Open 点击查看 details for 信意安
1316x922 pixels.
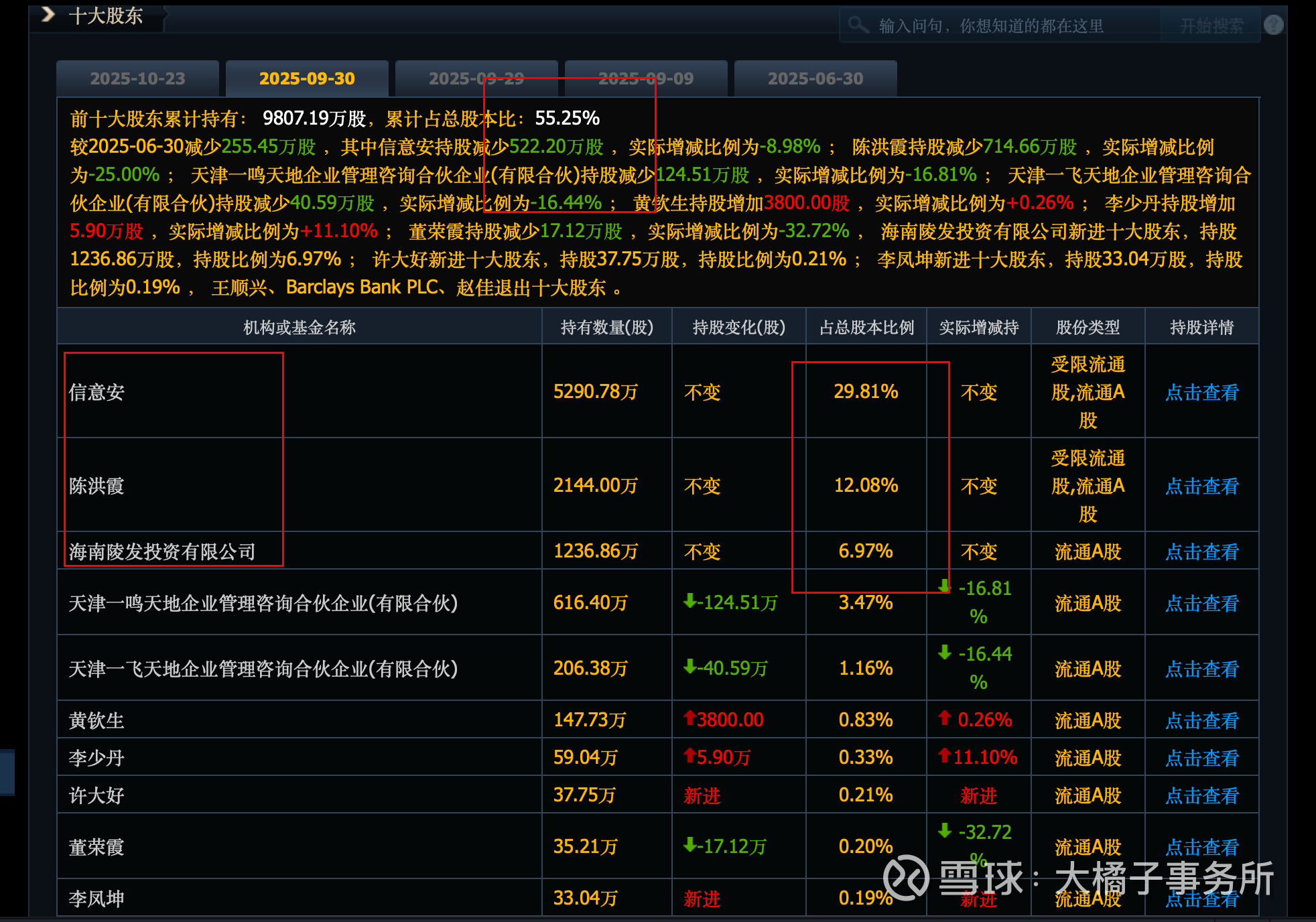(x=1201, y=392)
